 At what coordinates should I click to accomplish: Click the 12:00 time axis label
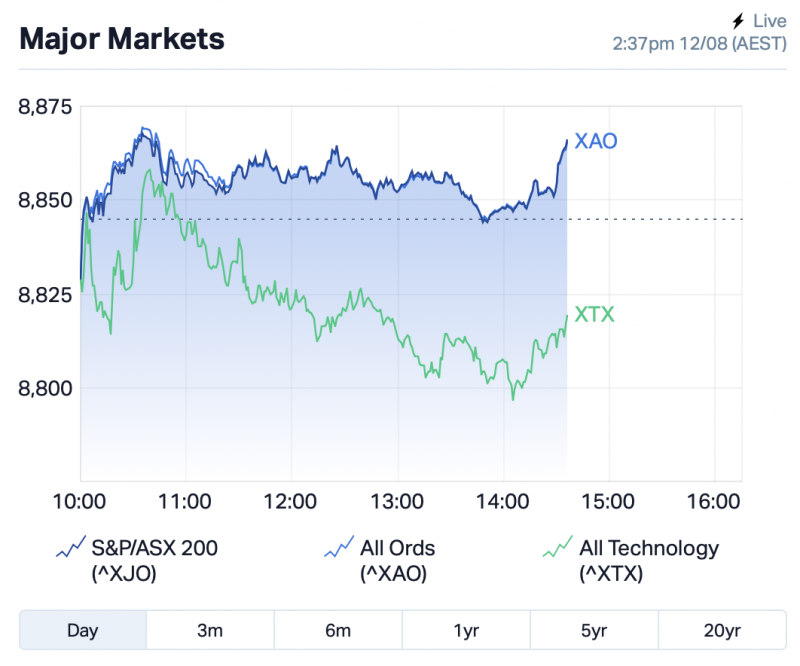coord(291,501)
